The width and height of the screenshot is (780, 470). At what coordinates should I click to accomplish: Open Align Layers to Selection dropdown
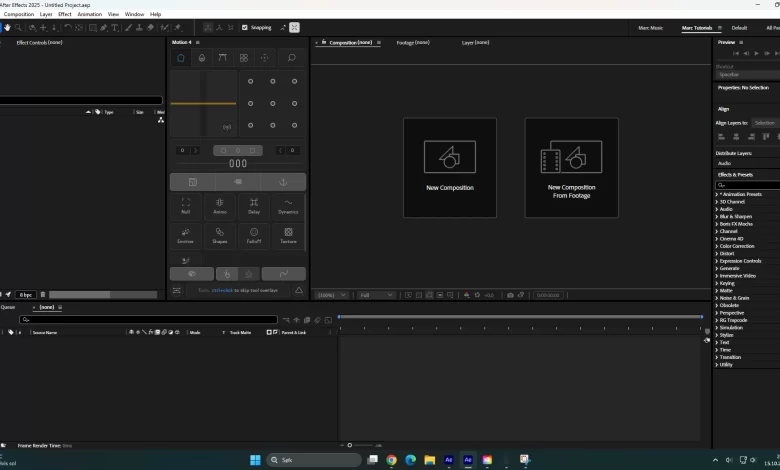point(765,123)
